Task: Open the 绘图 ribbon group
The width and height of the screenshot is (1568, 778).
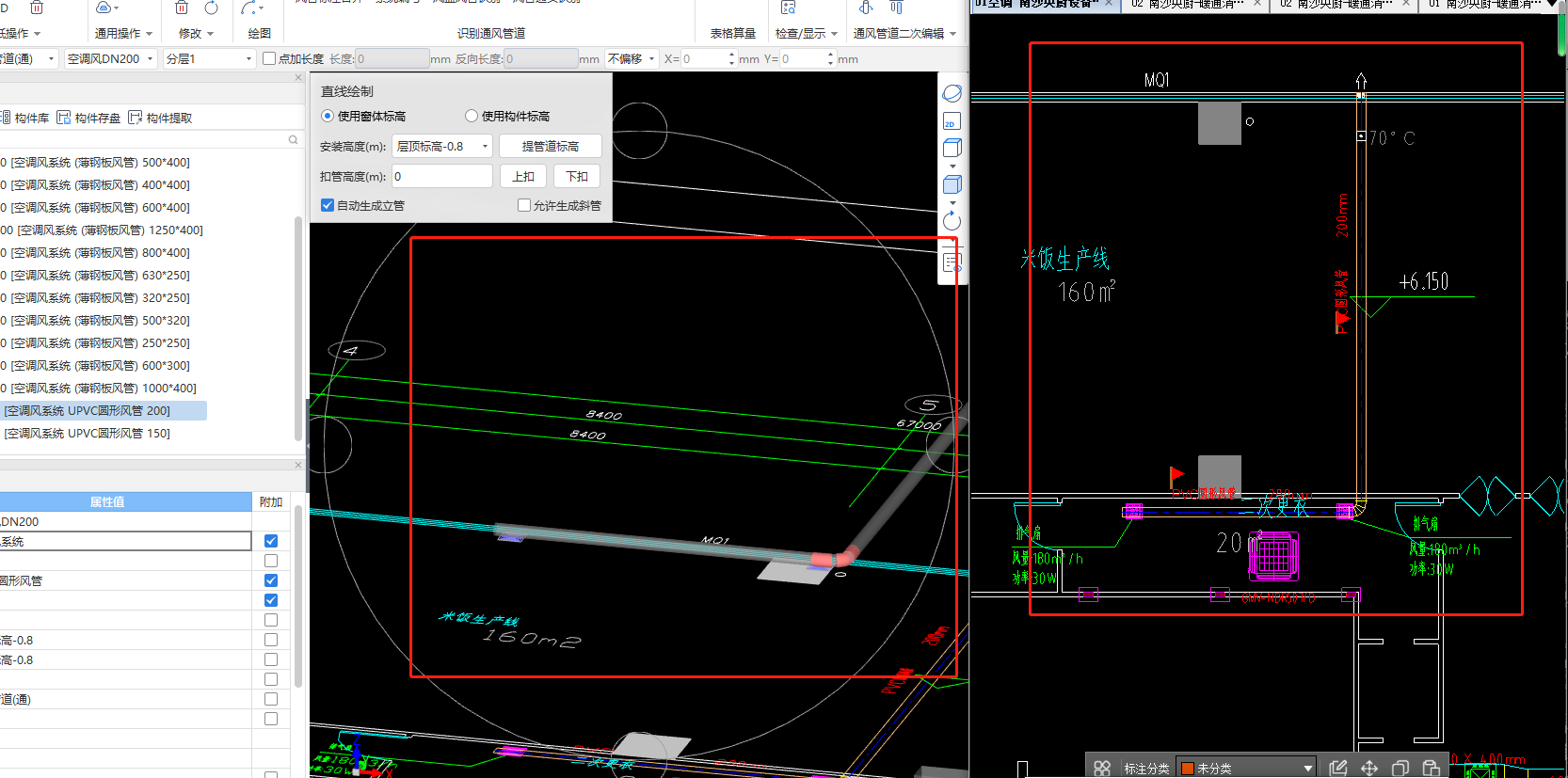Action: point(260,33)
